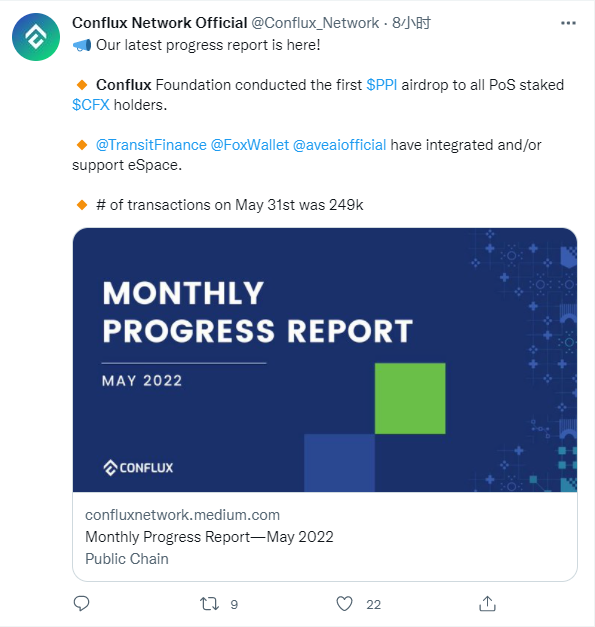The width and height of the screenshot is (595, 627).
Task: Click the @Conflux_Network handle
Action: tap(315, 23)
